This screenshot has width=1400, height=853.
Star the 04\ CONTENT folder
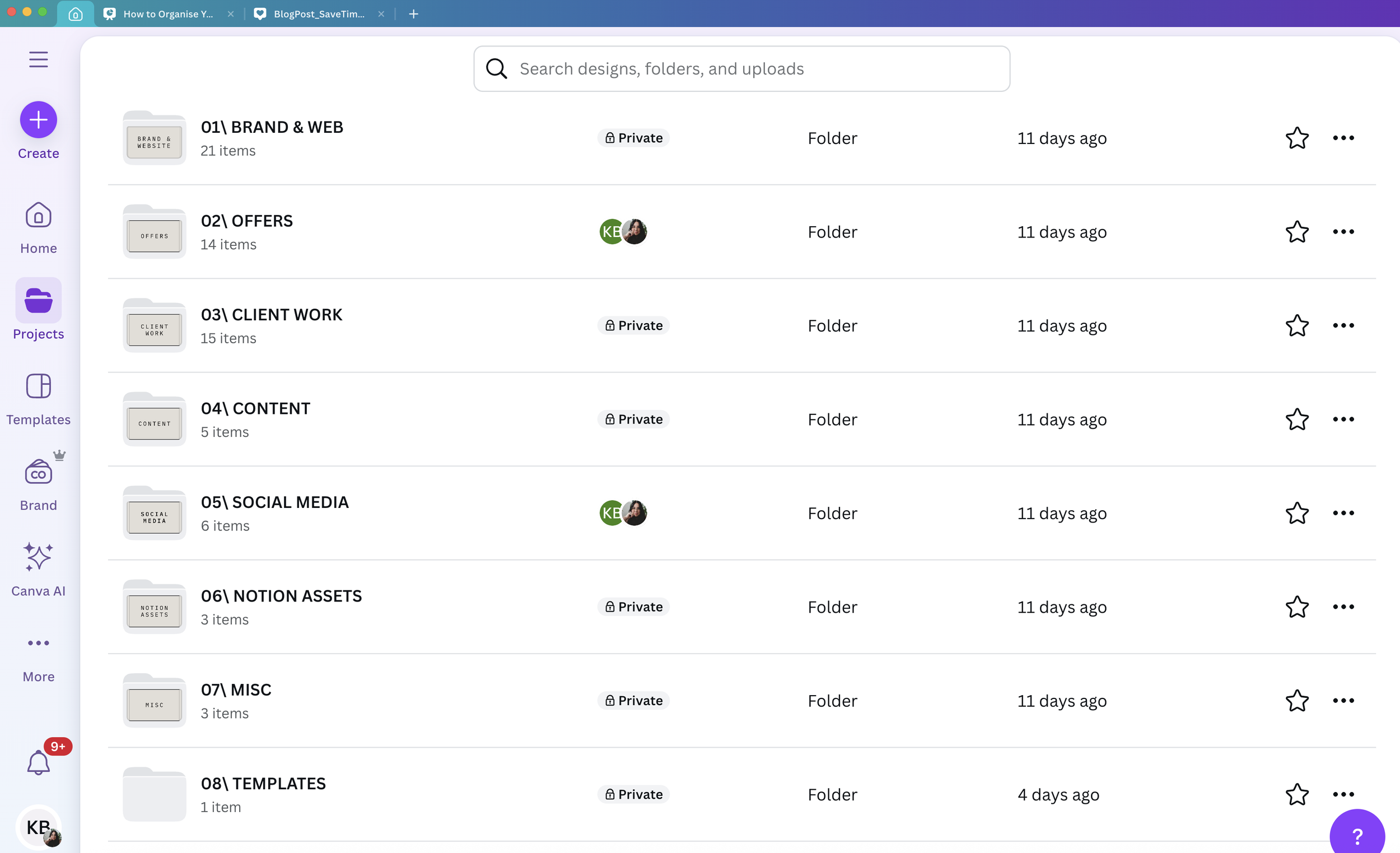coord(1297,419)
